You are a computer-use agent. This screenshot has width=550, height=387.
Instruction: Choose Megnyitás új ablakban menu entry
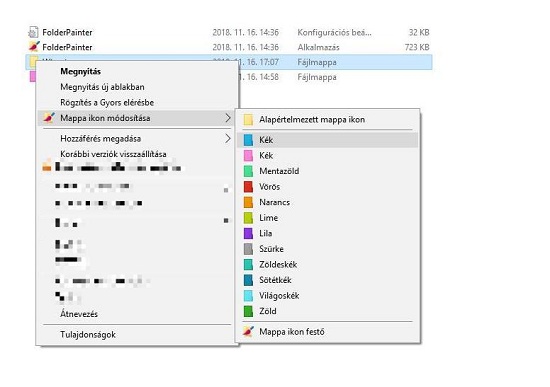(x=102, y=87)
